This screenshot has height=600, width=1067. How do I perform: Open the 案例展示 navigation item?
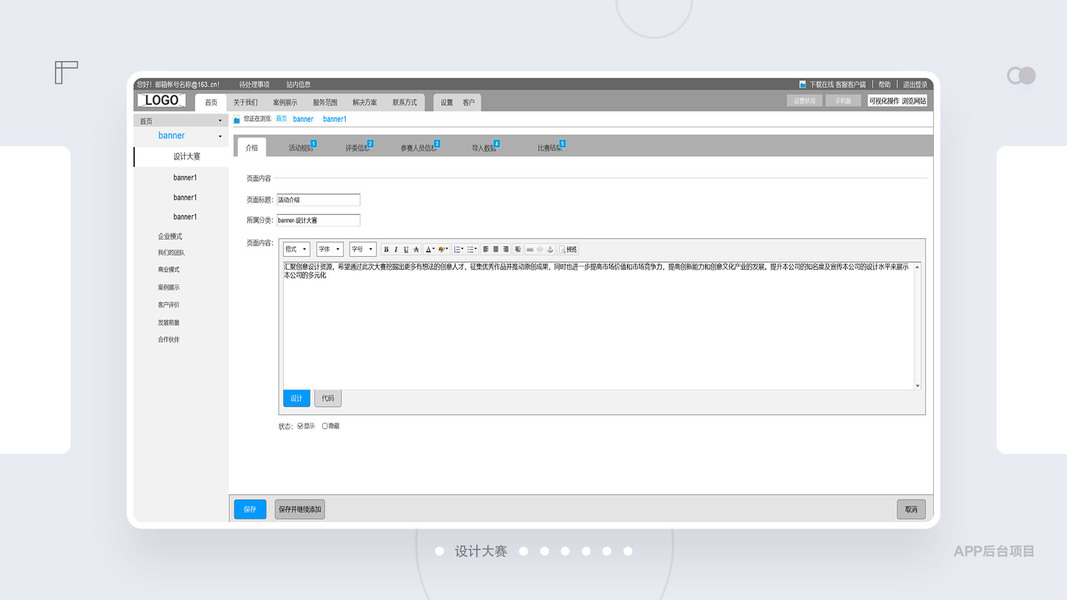[x=285, y=103]
